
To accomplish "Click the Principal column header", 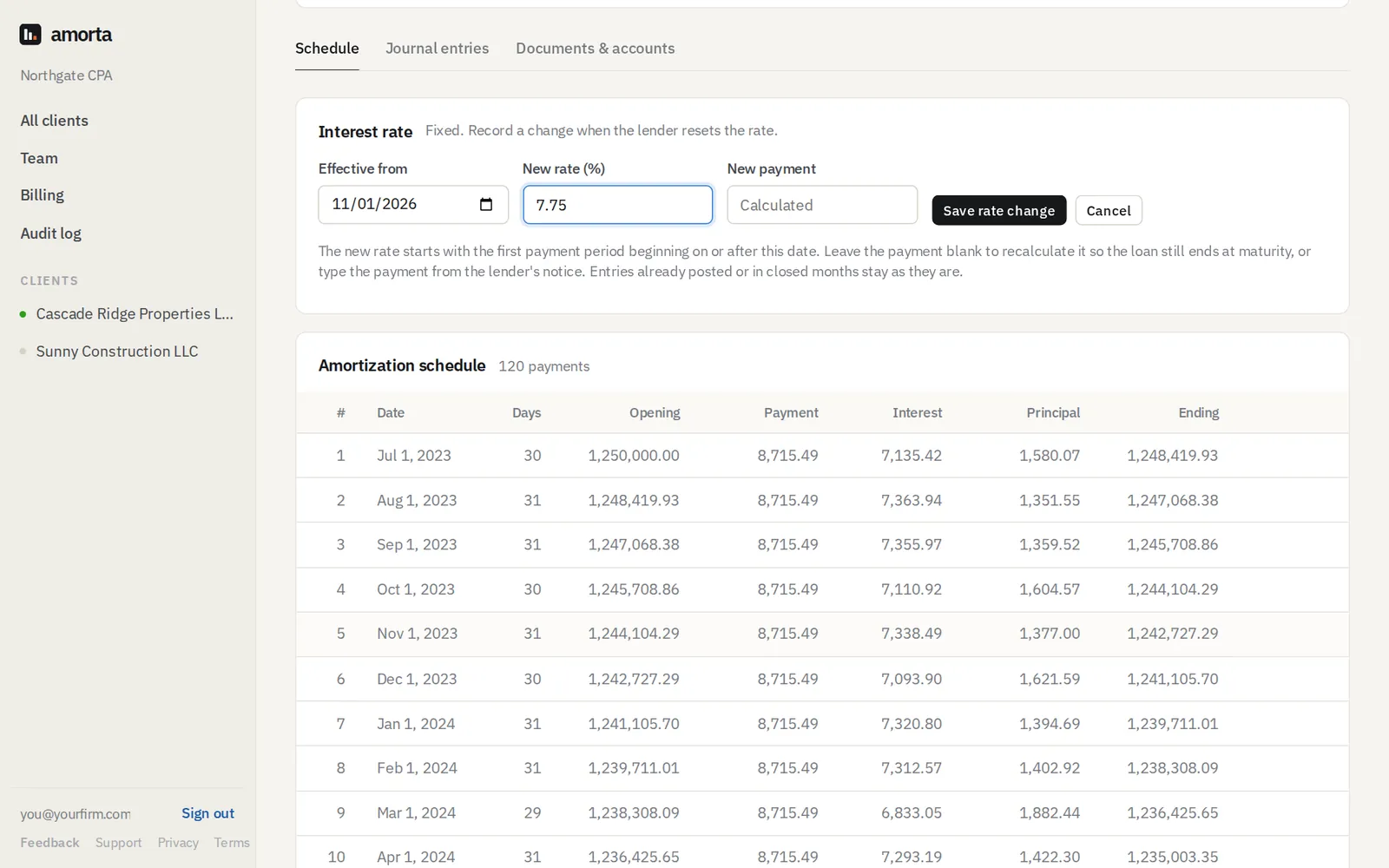I will [x=1053, y=413].
